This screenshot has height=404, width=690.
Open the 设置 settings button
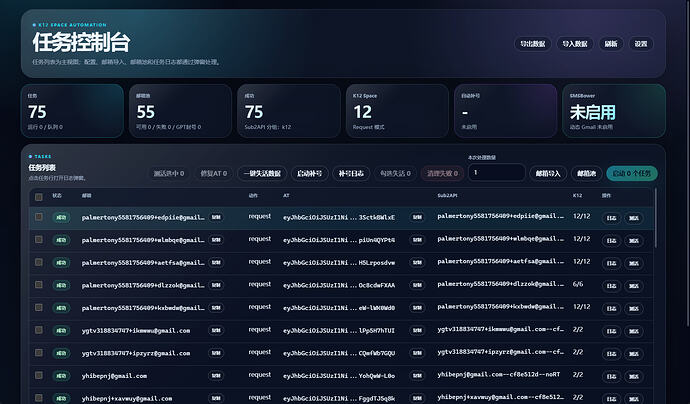click(x=641, y=44)
